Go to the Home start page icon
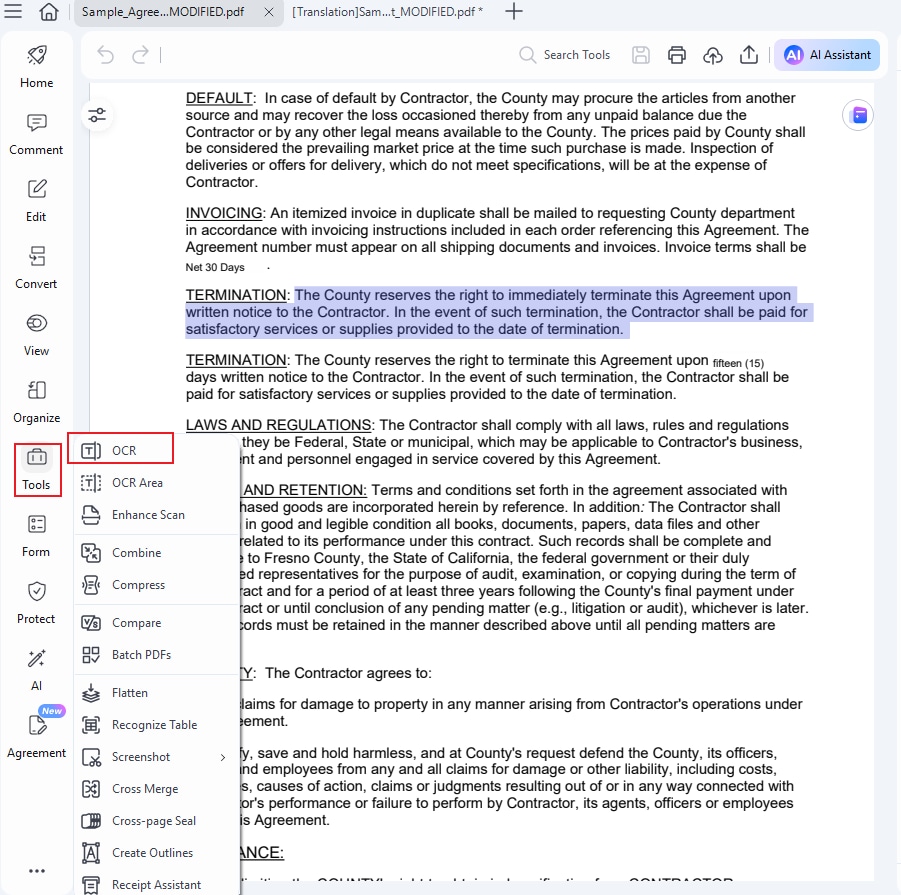The width and height of the screenshot is (901, 895). click(x=49, y=11)
